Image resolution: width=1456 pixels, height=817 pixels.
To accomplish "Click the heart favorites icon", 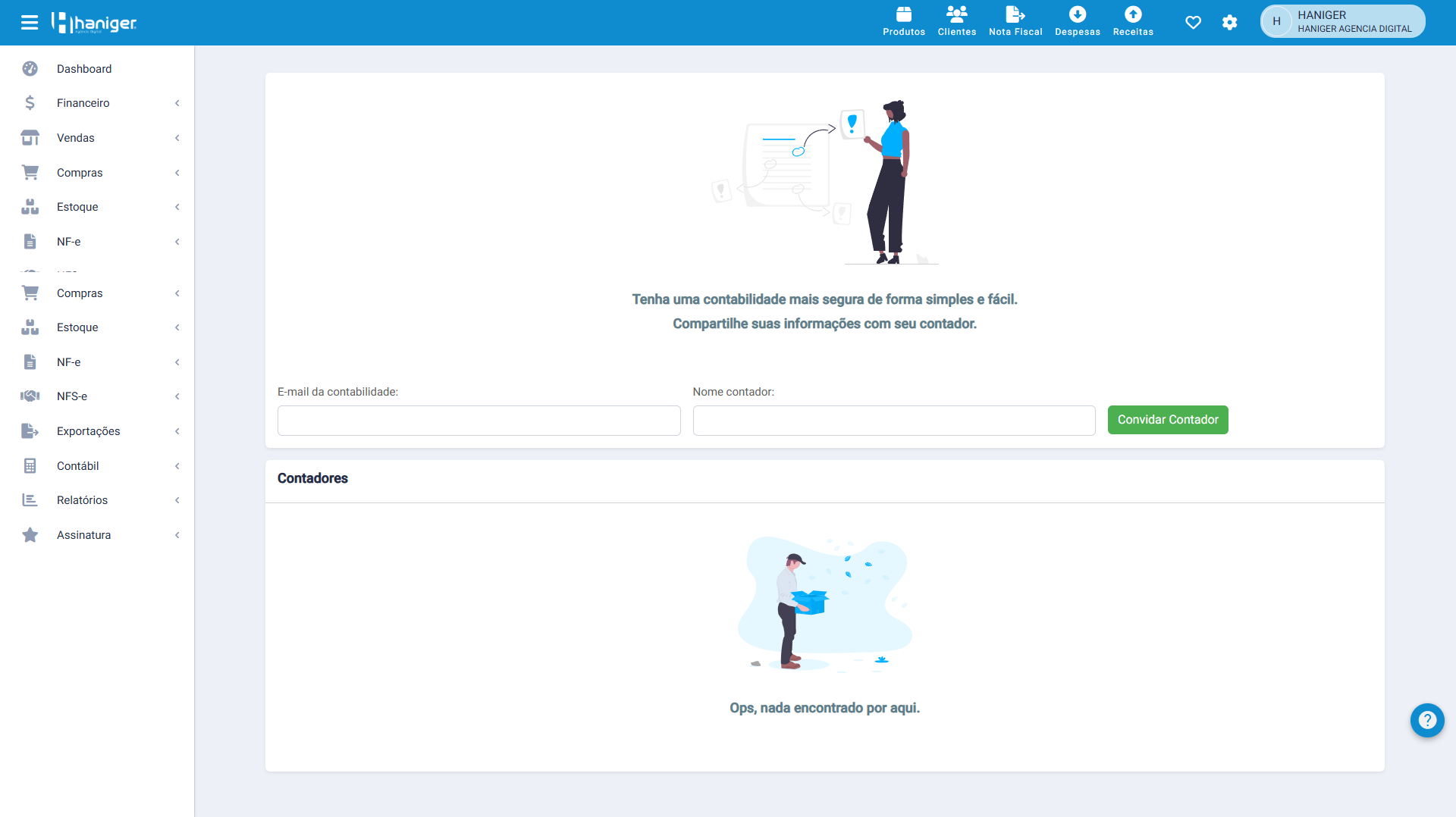I will point(1193,23).
